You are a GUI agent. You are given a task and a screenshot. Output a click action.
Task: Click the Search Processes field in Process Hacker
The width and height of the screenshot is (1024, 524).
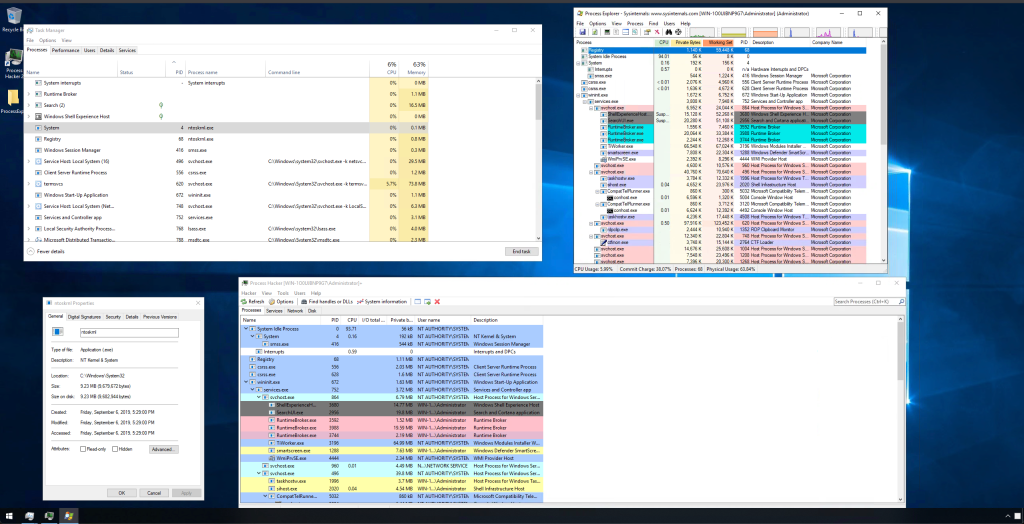click(869, 301)
